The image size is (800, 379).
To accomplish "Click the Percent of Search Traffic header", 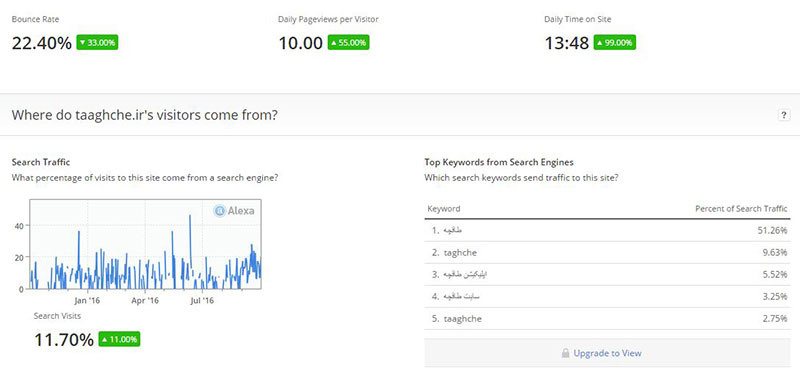I will click(741, 209).
